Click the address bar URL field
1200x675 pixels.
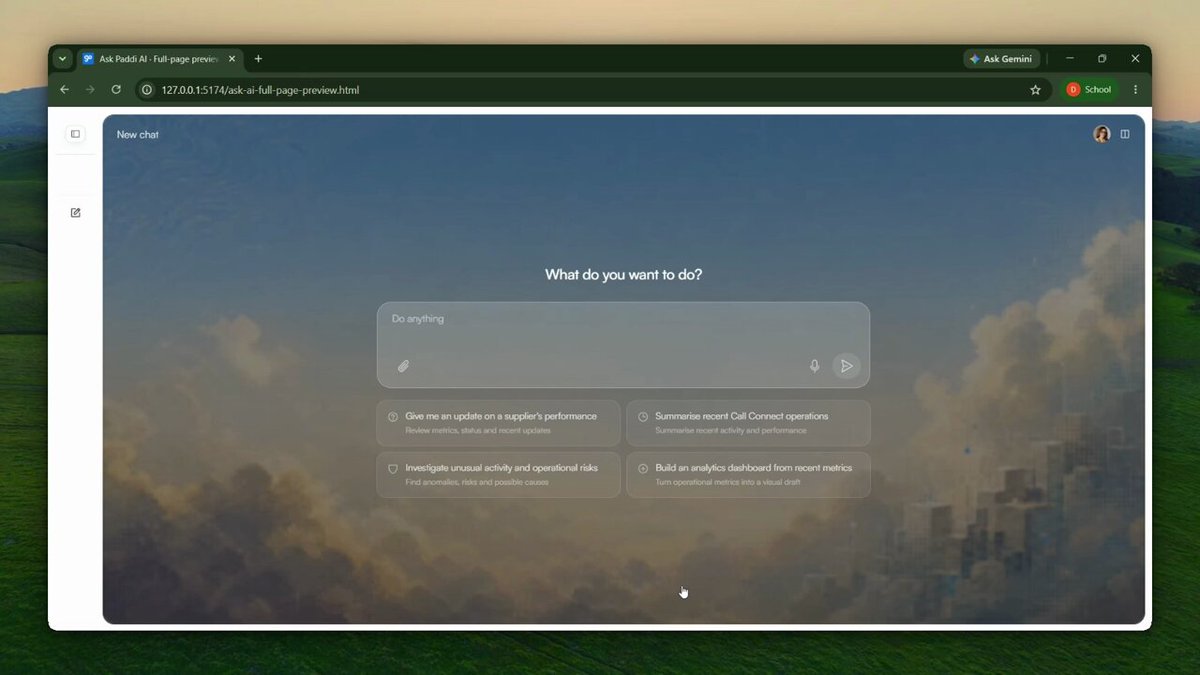pyautogui.click(x=594, y=90)
